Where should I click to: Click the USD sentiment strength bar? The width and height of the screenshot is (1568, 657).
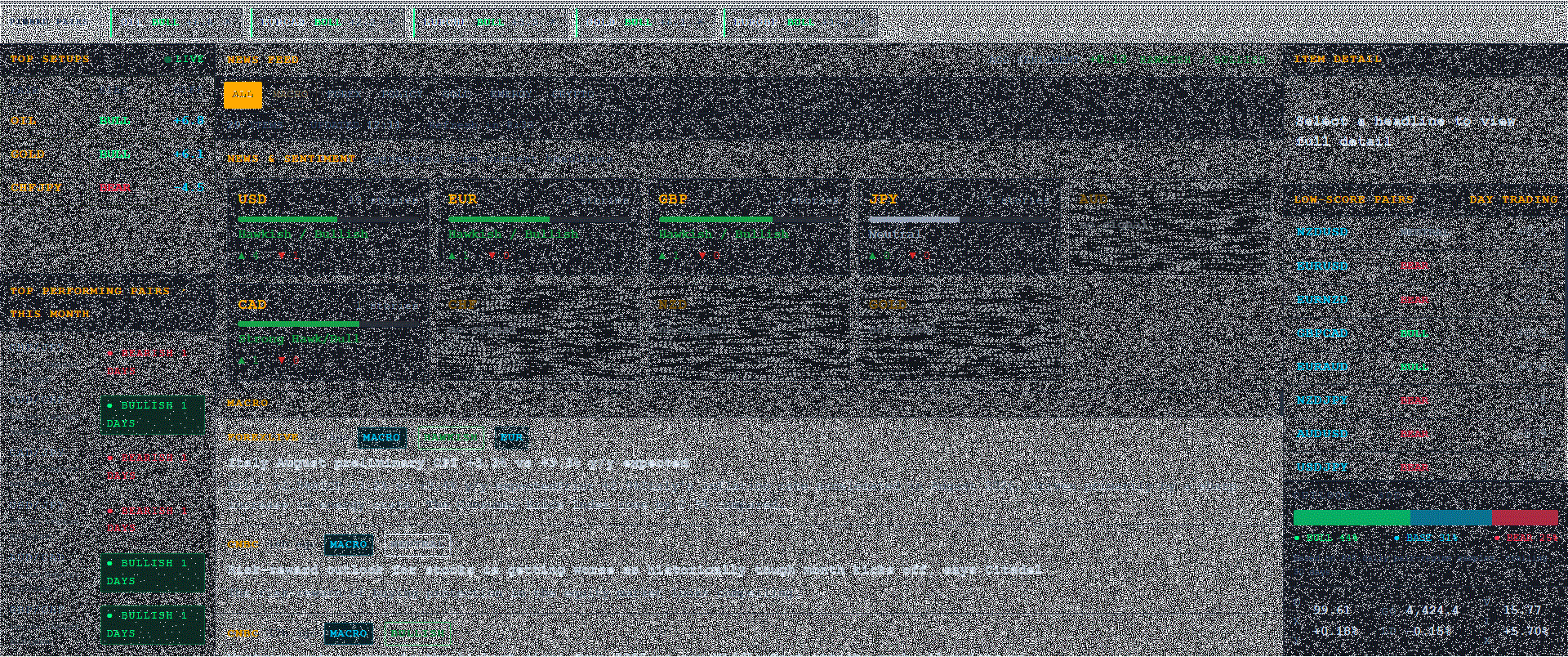pos(329,220)
